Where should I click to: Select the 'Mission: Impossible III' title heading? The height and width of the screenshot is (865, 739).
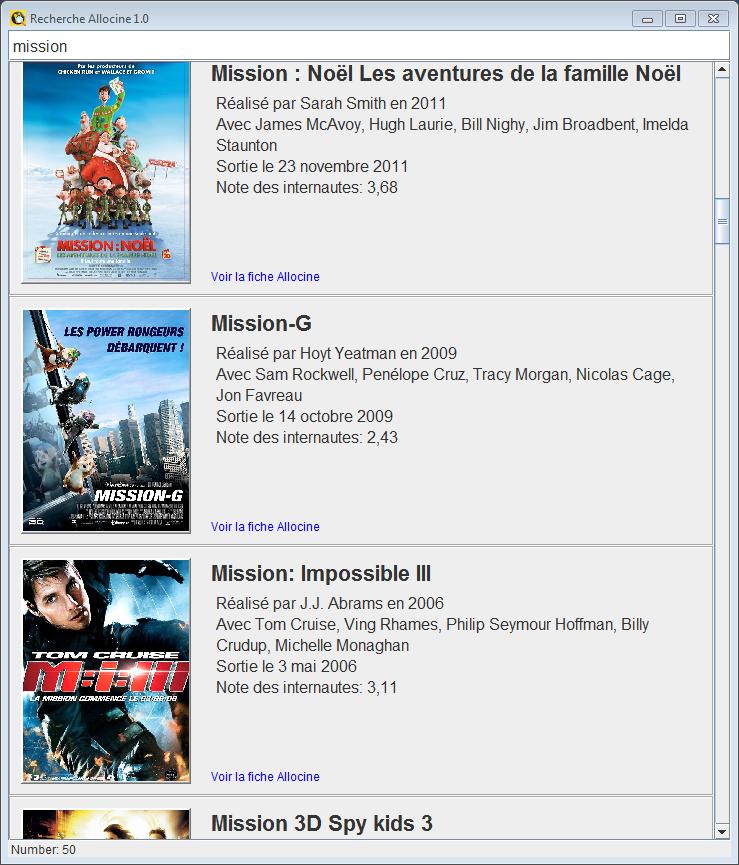(x=321, y=574)
